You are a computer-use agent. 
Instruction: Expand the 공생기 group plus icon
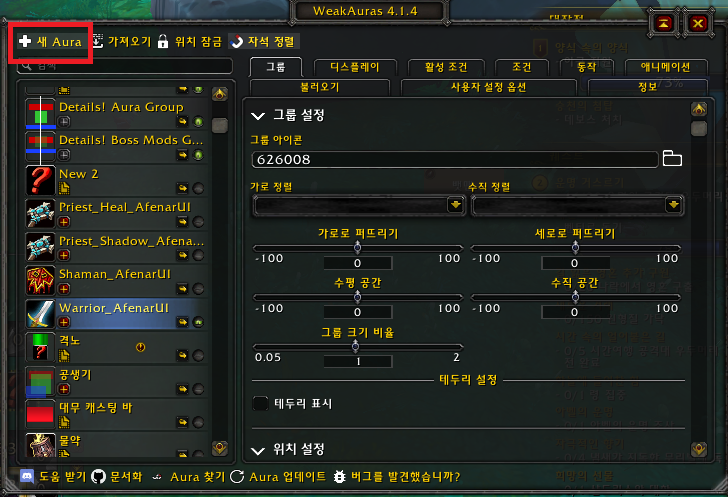click(x=64, y=389)
